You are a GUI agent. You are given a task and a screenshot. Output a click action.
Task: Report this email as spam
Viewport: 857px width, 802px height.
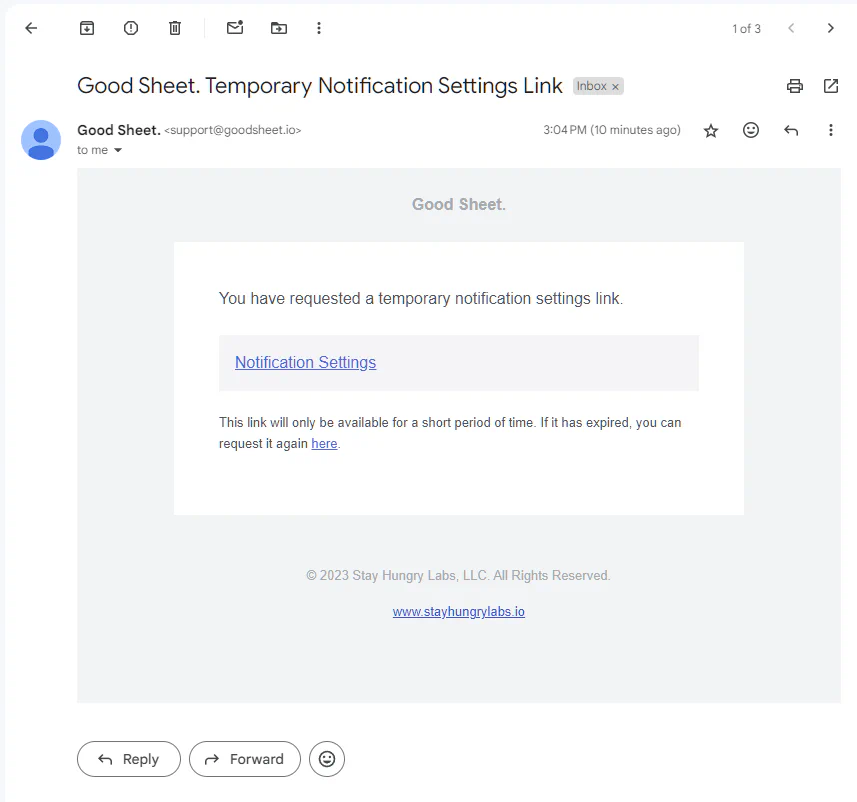(x=131, y=28)
